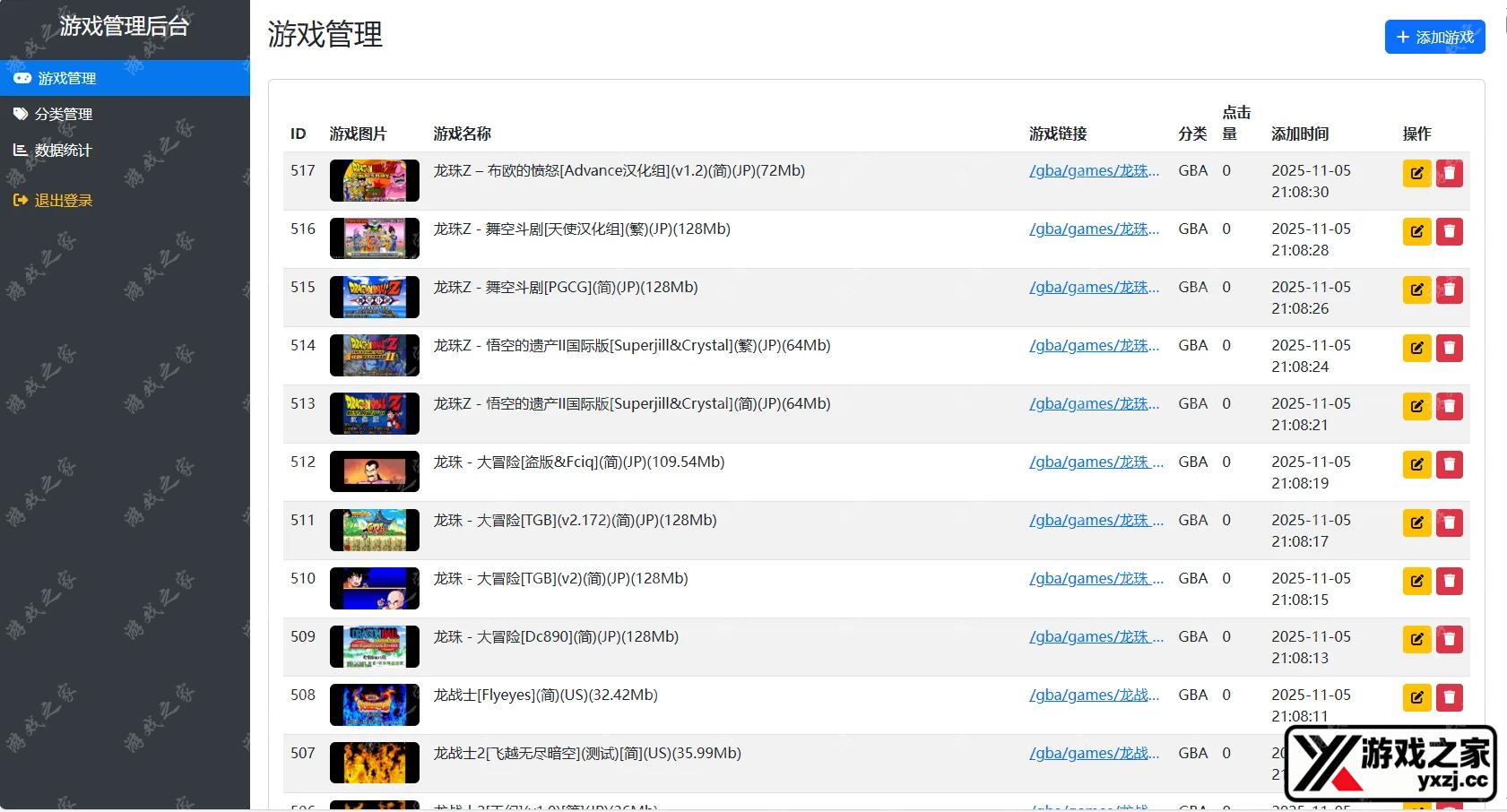Screen dimensions: 1507x812
Task: Click the delete icon in row 509
Action: coord(1449,640)
